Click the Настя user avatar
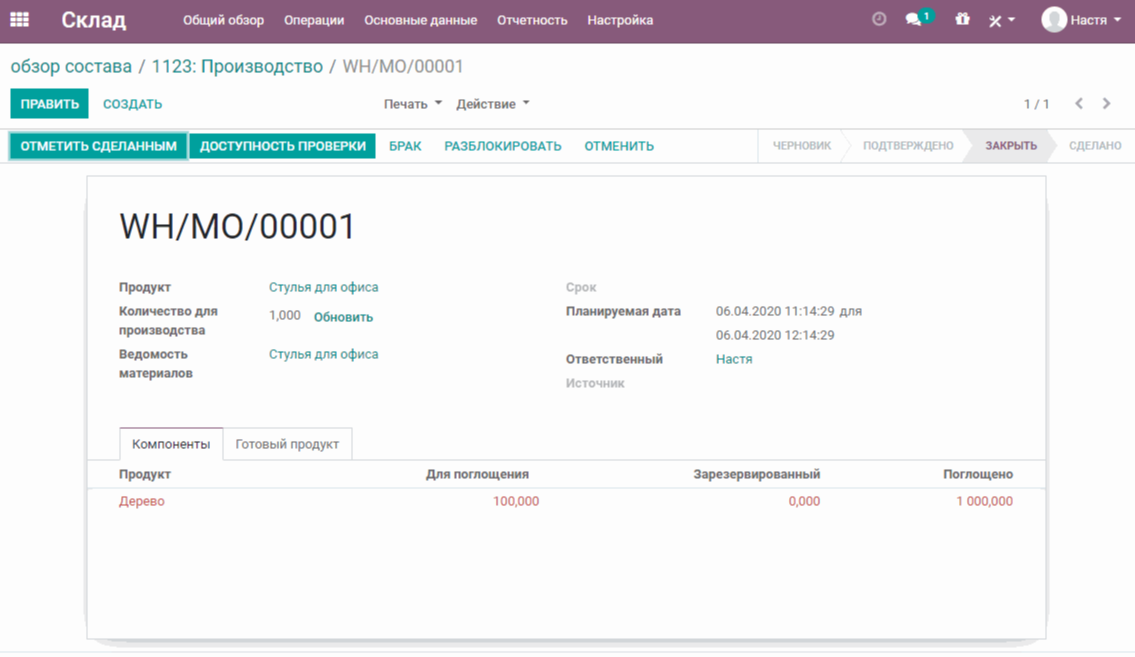The width and height of the screenshot is (1135, 657). click(1054, 20)
